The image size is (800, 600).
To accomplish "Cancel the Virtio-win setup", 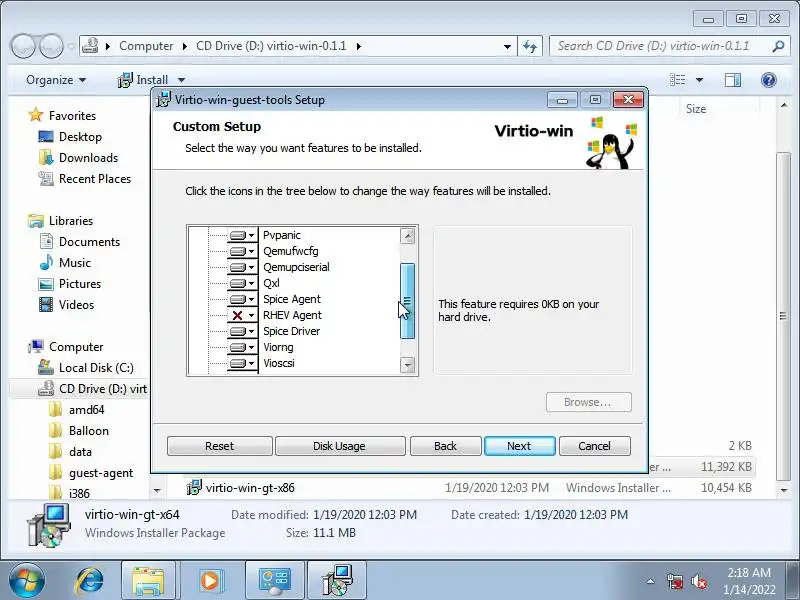I will pyautogui.click(x=594, y=446).
